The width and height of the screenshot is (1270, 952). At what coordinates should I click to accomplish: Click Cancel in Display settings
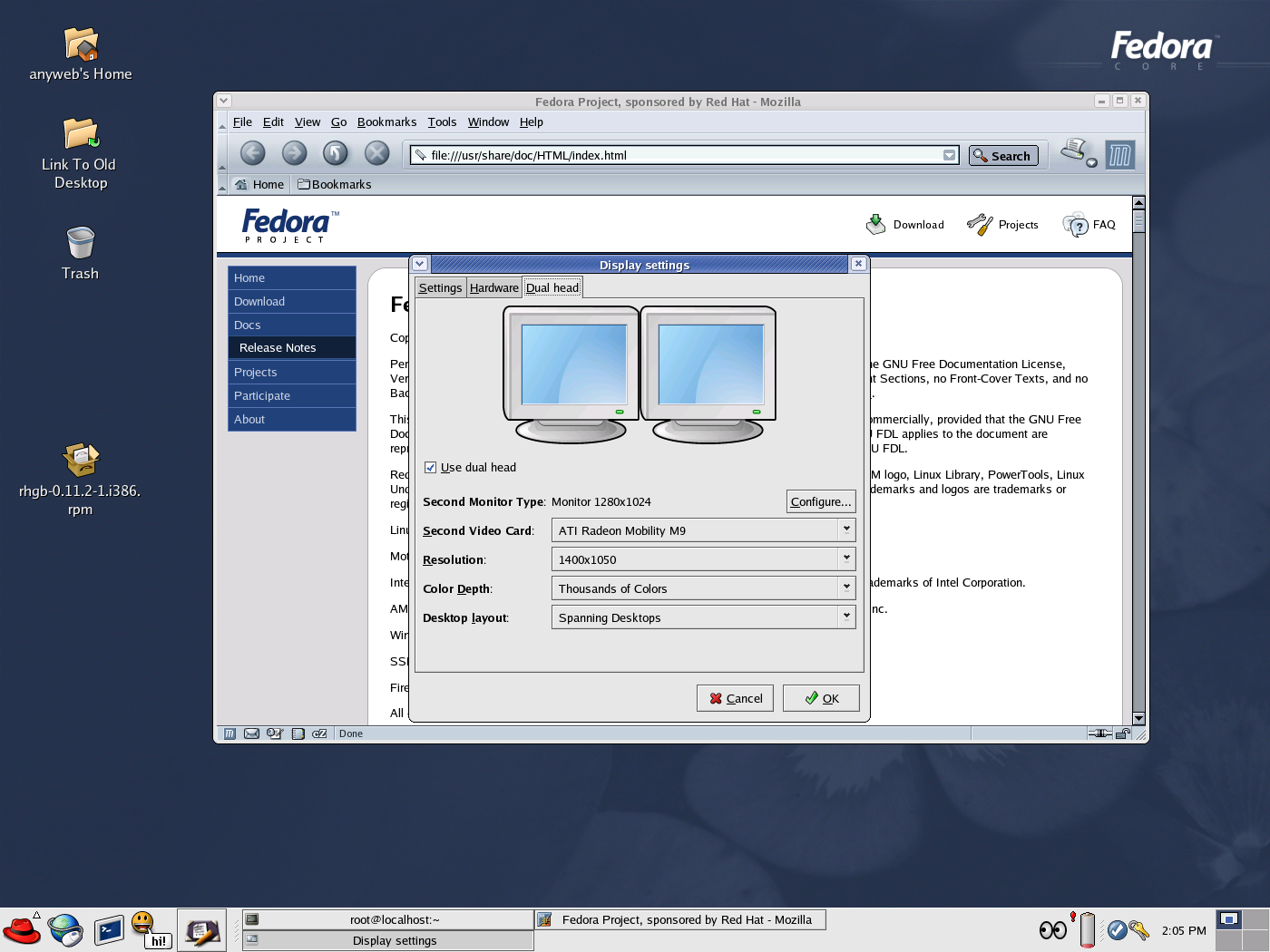click(735, 698)
